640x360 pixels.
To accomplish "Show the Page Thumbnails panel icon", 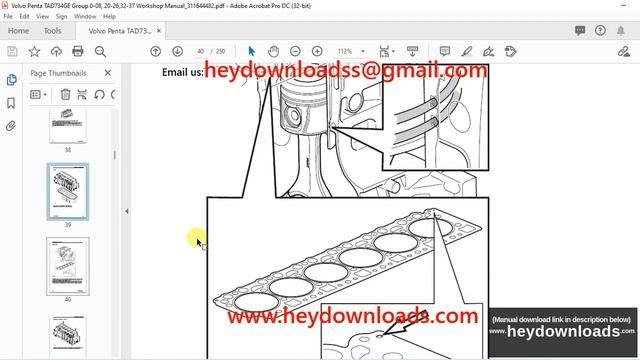I will tap(11, 80).
